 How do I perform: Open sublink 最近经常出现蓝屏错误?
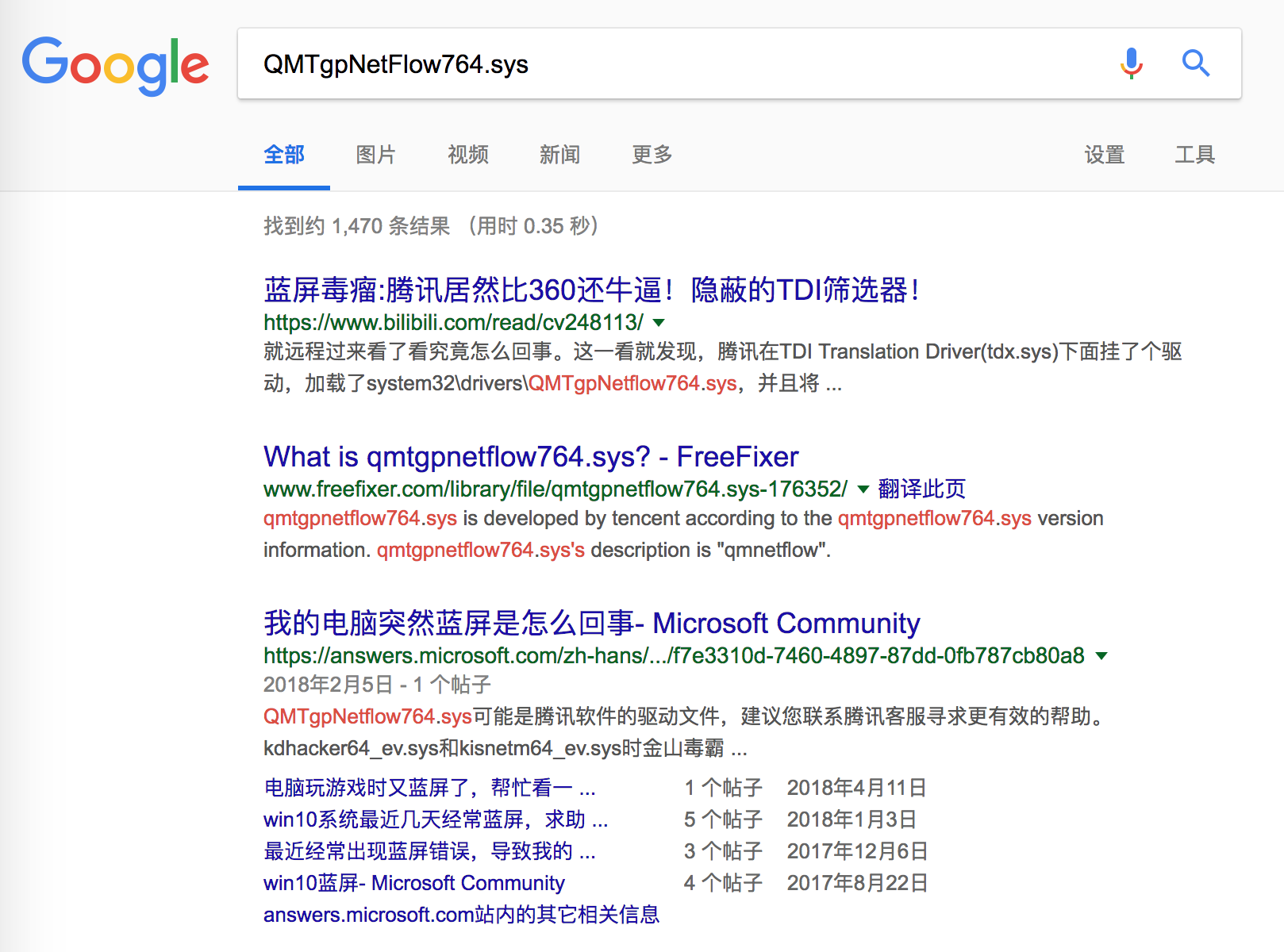tap(429, 851)
